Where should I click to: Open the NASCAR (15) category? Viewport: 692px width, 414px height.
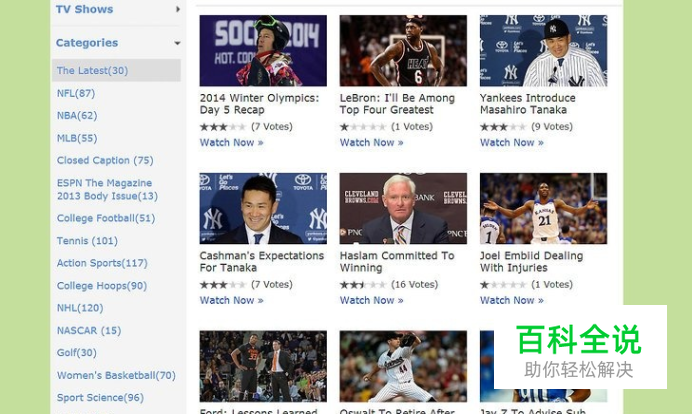(x=89, y=331)
